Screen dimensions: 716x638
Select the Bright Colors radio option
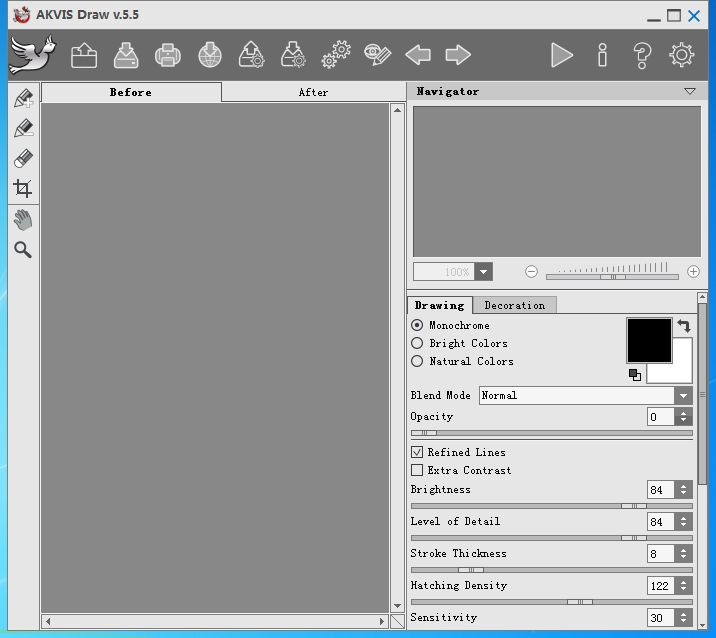tap(417, 343)
